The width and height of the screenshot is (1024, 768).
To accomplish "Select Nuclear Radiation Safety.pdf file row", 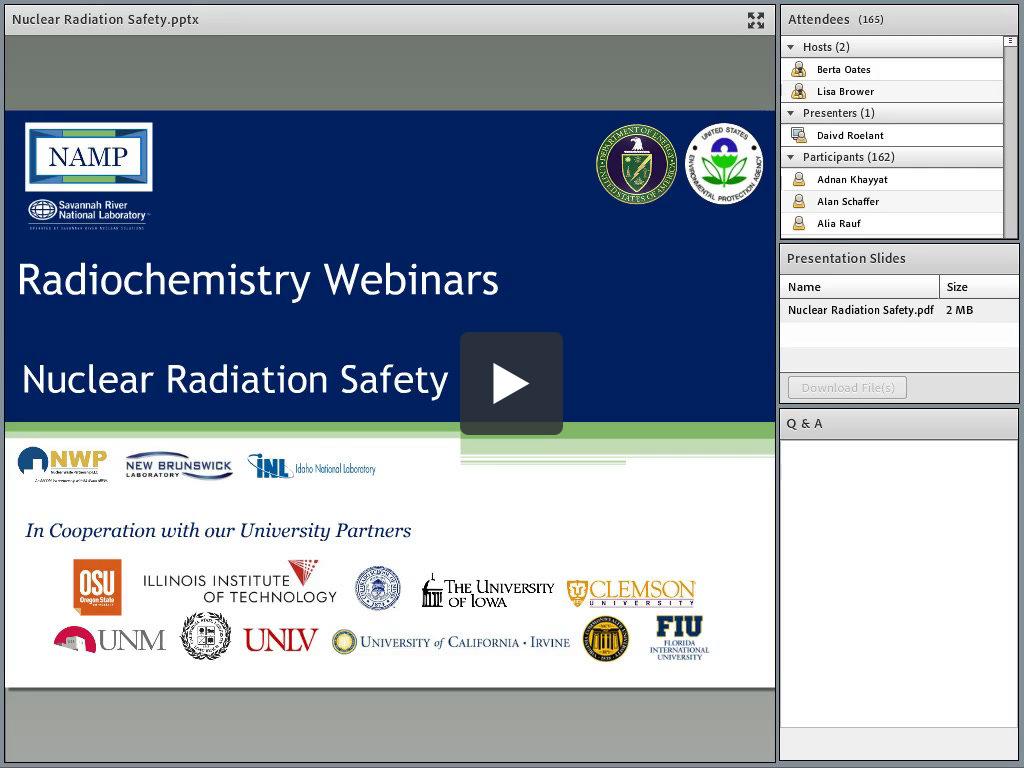I will pyautogui.click(x=899, y=310).
